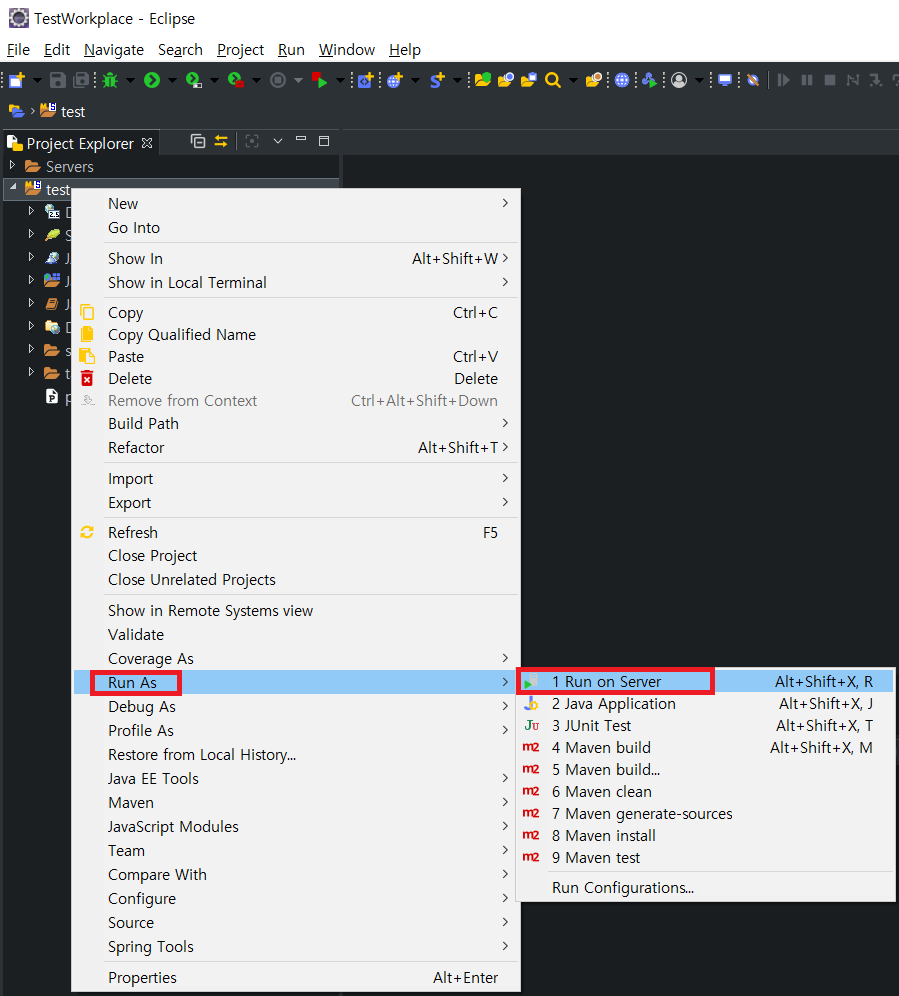The width and height of the screenshot is (899, 996).
Task: Open Run Configurations... dialog
Action: point(705,887)
